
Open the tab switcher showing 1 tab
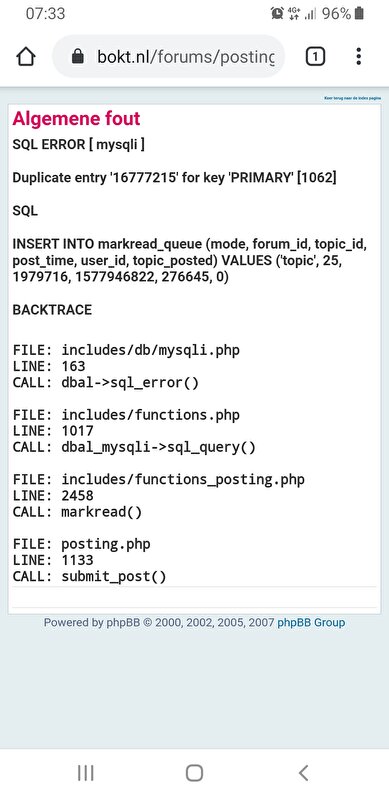[x=315, y=57]
